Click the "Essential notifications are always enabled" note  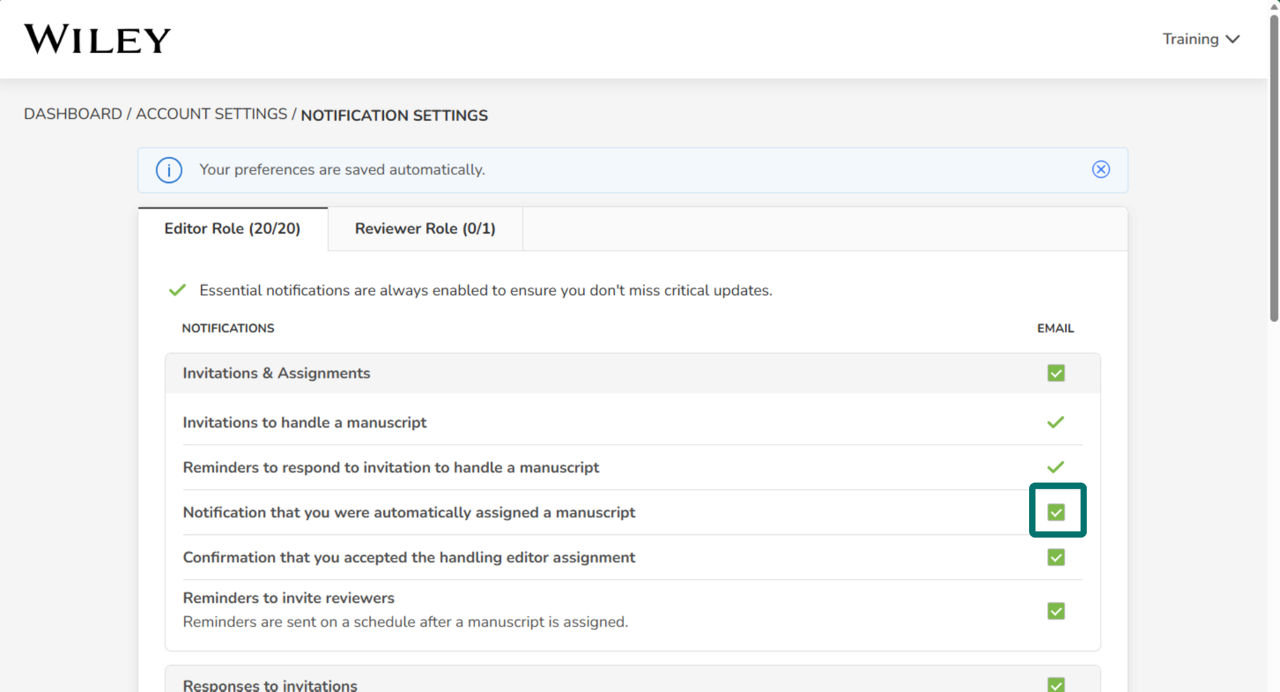point(486,290)
